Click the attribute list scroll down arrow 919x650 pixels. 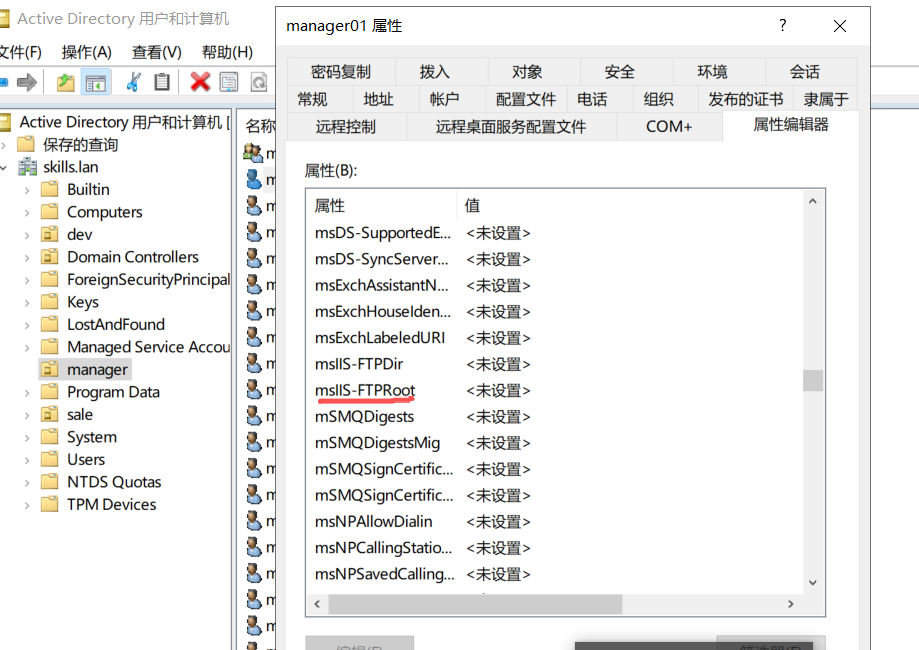812,582
